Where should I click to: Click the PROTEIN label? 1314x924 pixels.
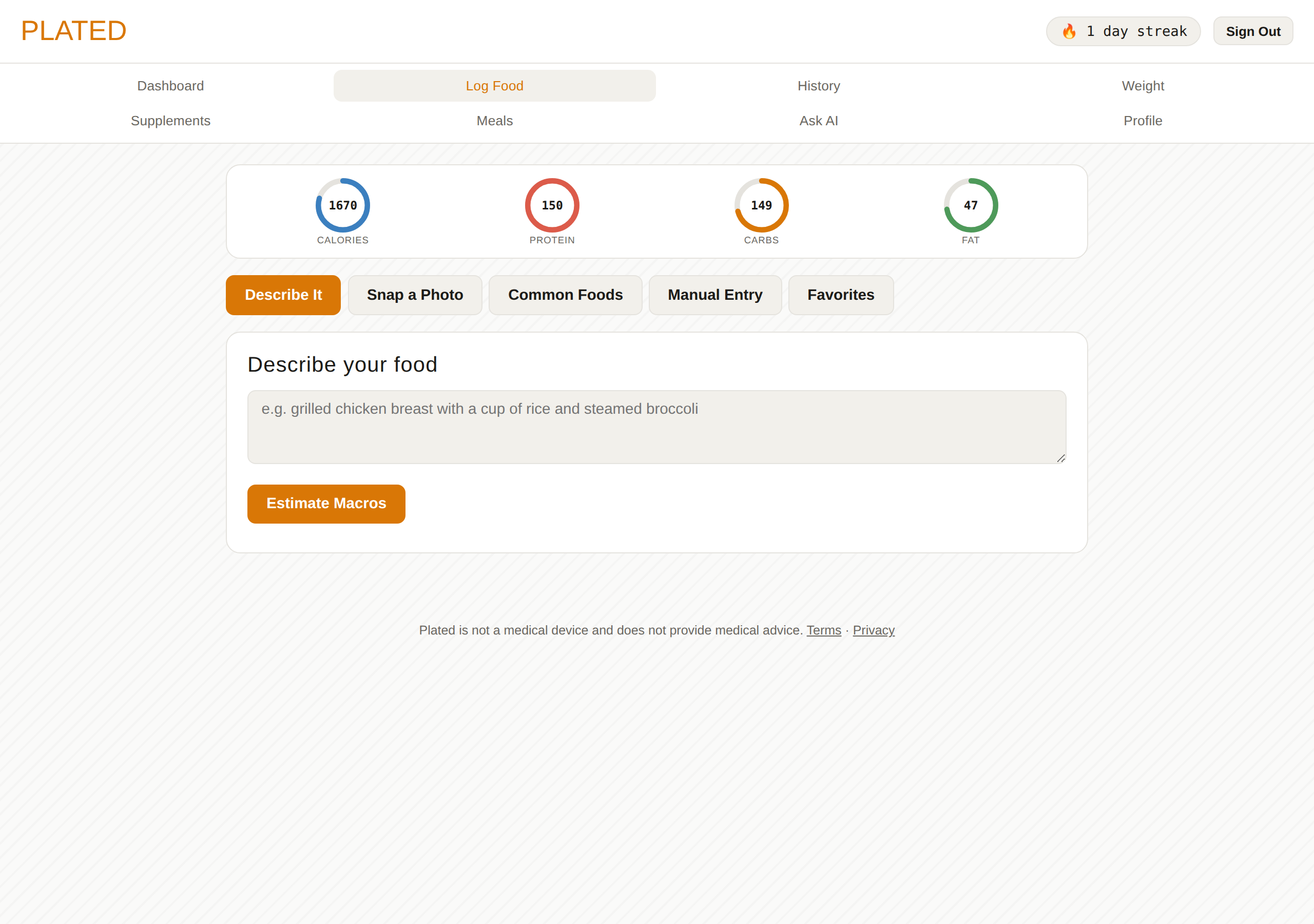coord(552,240)
